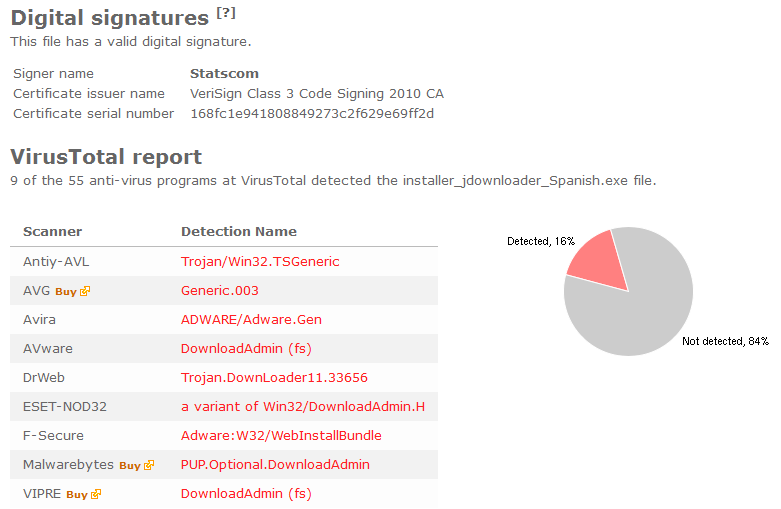781x509 pixels.
Task: Click the Detection Name column header
Action: pos(239,232)
